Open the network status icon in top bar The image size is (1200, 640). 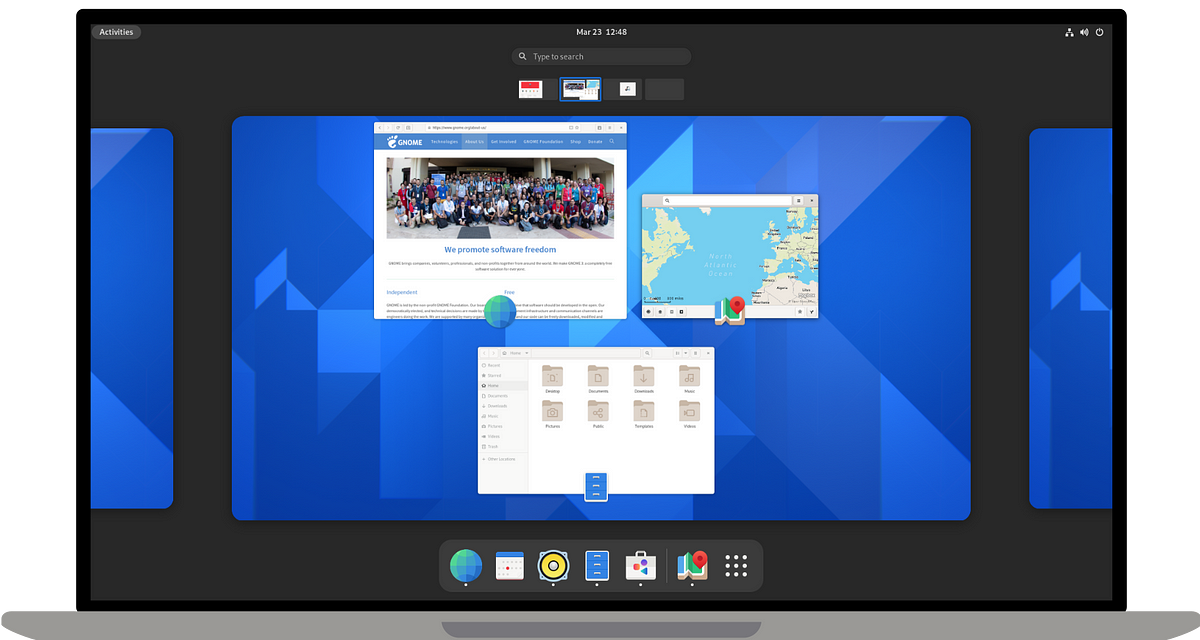tap(1069, 32)
